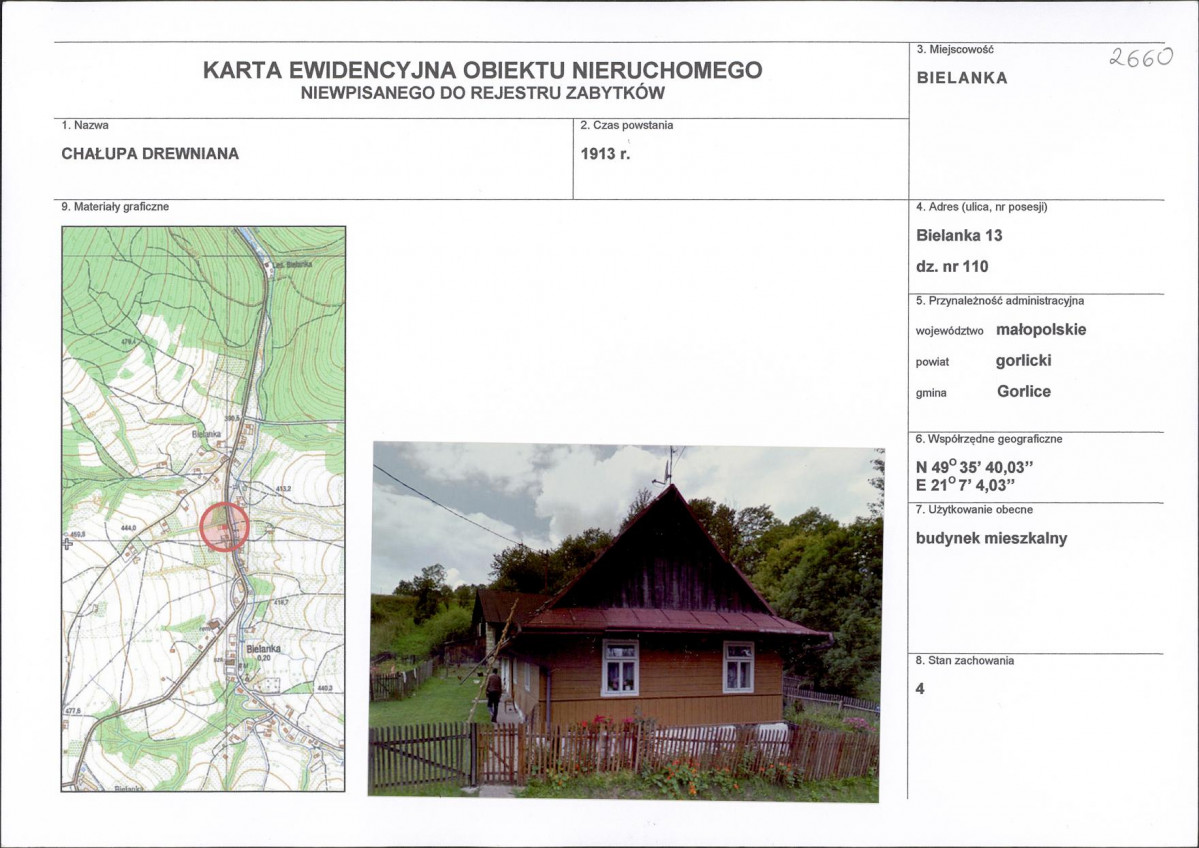Select the value 'gorlicki'

[1023, 361]
